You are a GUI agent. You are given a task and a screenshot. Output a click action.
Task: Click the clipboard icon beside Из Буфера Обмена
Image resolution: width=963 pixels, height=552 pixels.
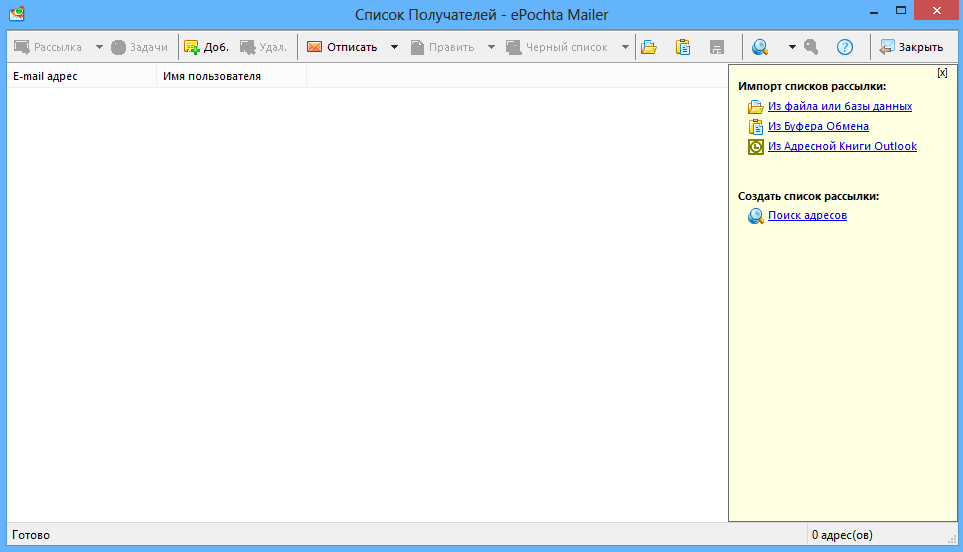pos(755,126)
